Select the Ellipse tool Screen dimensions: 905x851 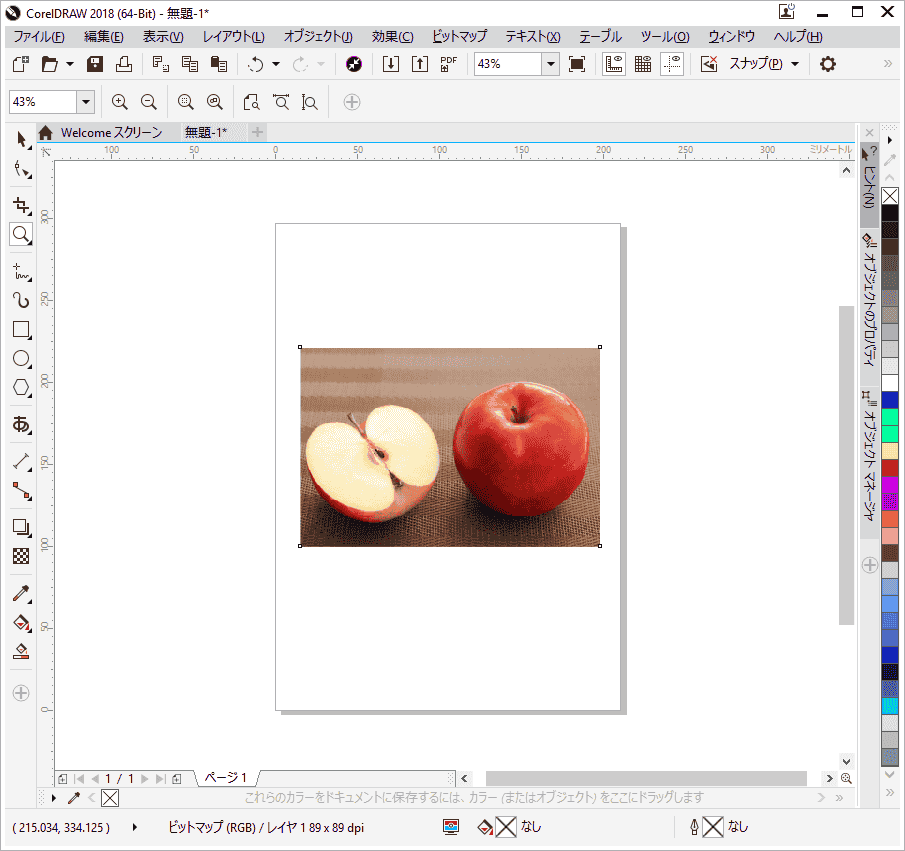[x=21, y=359]
